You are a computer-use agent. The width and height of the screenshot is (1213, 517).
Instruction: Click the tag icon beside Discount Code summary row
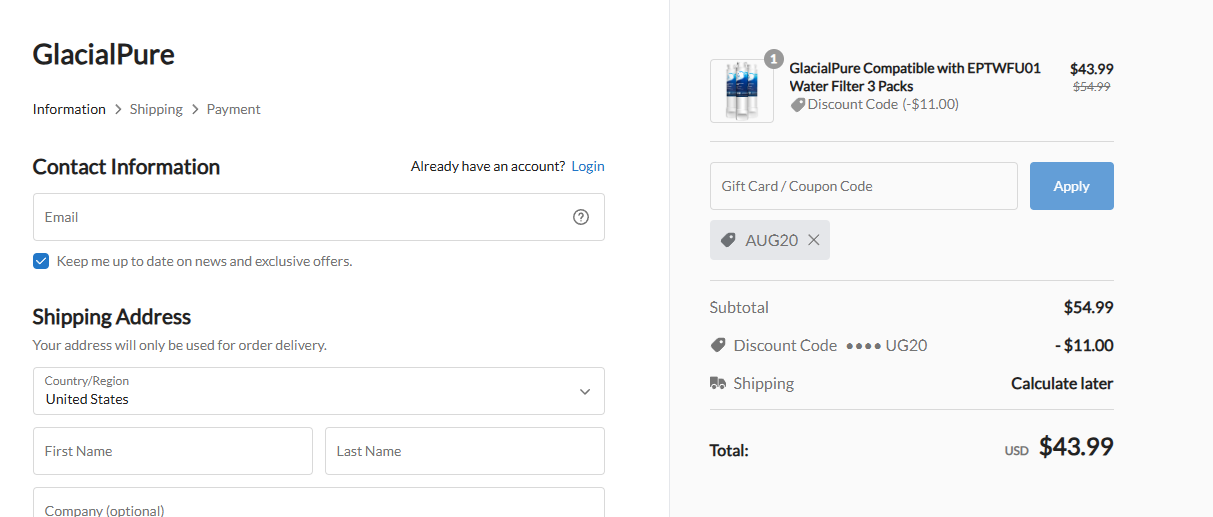click(717, 345)
